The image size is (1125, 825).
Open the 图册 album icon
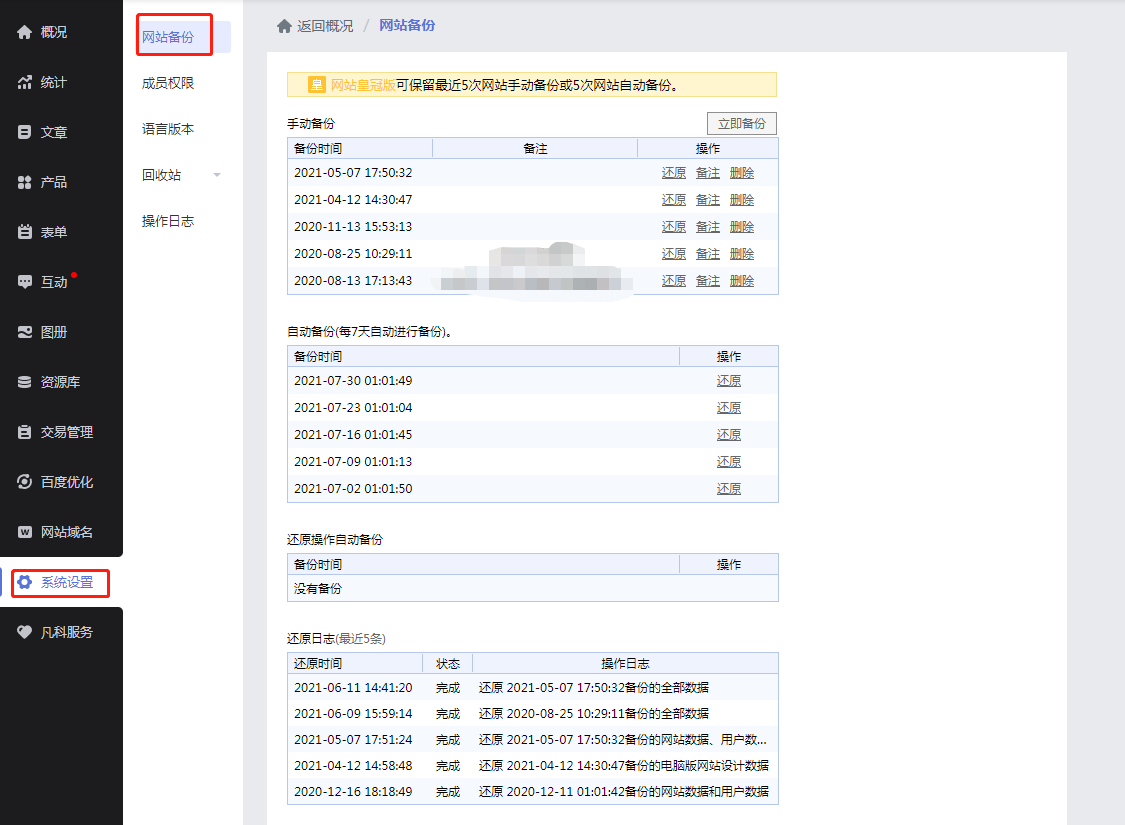[x=24, y=332]
